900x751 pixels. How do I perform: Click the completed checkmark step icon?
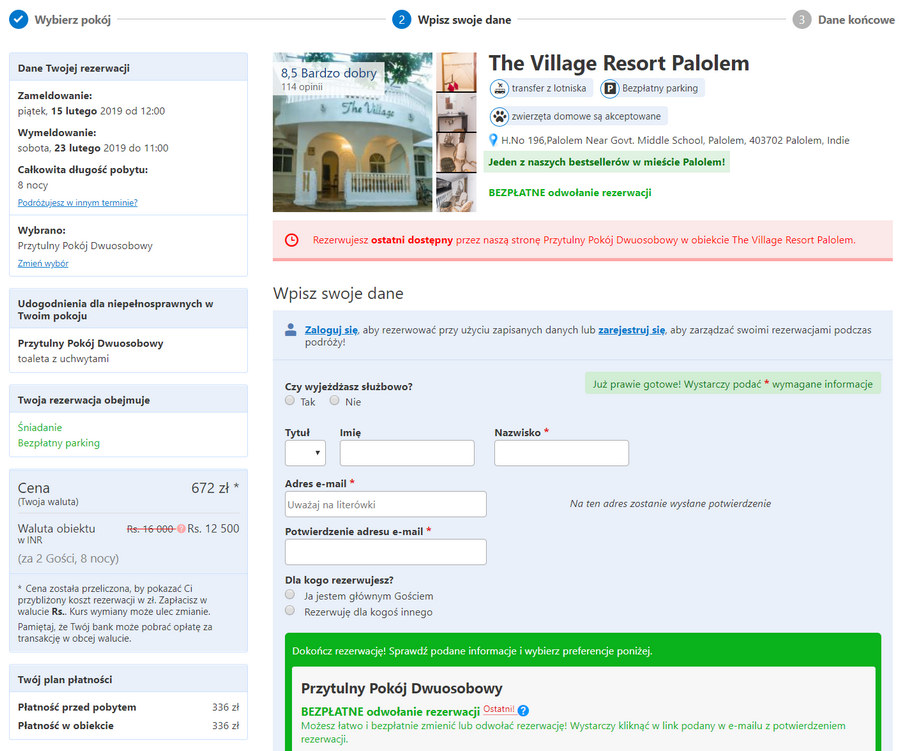coord(18,20)
